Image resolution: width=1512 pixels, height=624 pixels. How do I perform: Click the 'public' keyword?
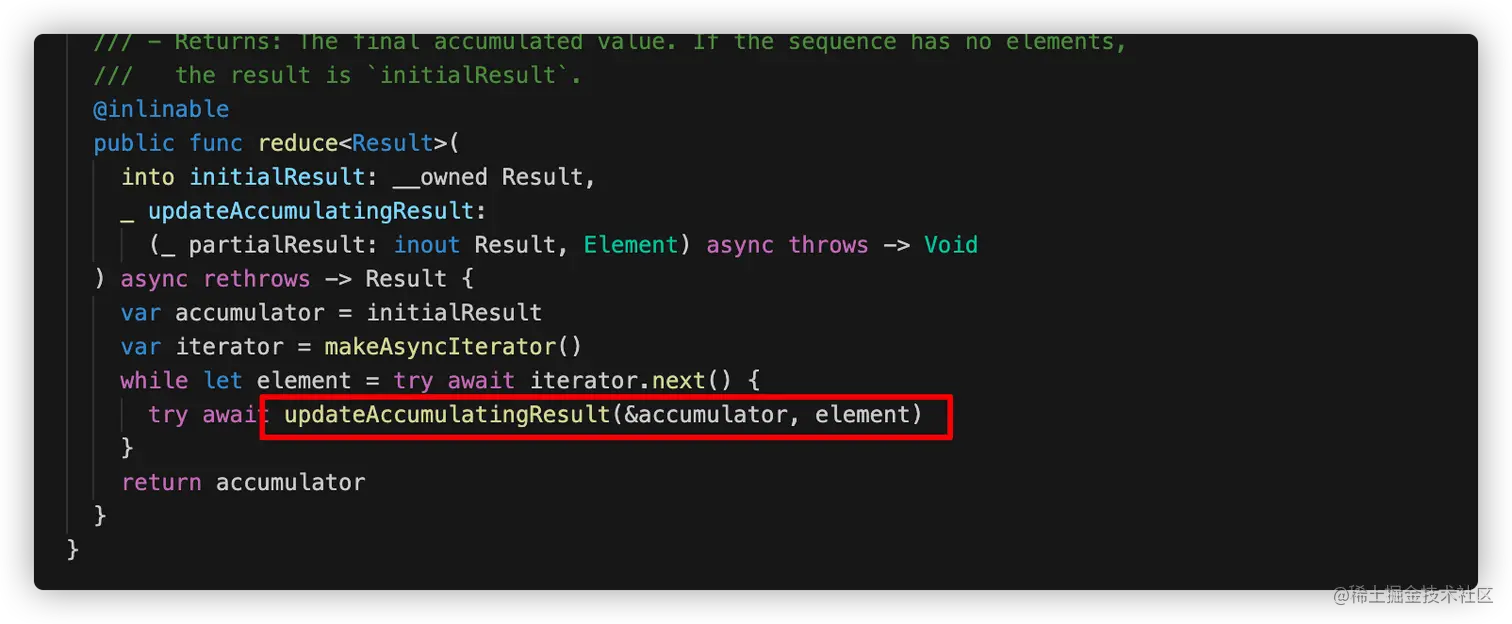coord(134,143)
